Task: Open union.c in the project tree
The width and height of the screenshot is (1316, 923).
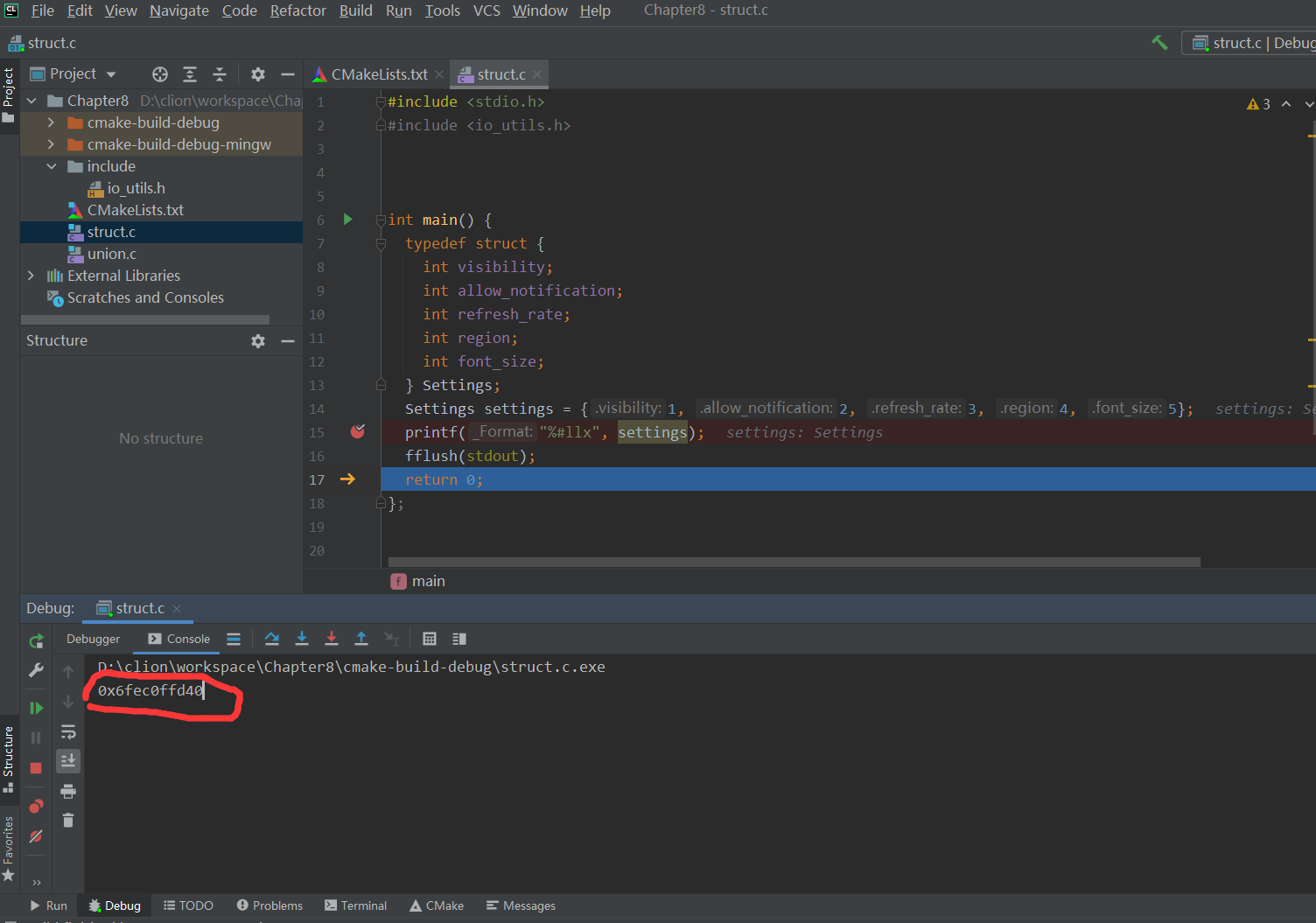Action: point(111,254)
